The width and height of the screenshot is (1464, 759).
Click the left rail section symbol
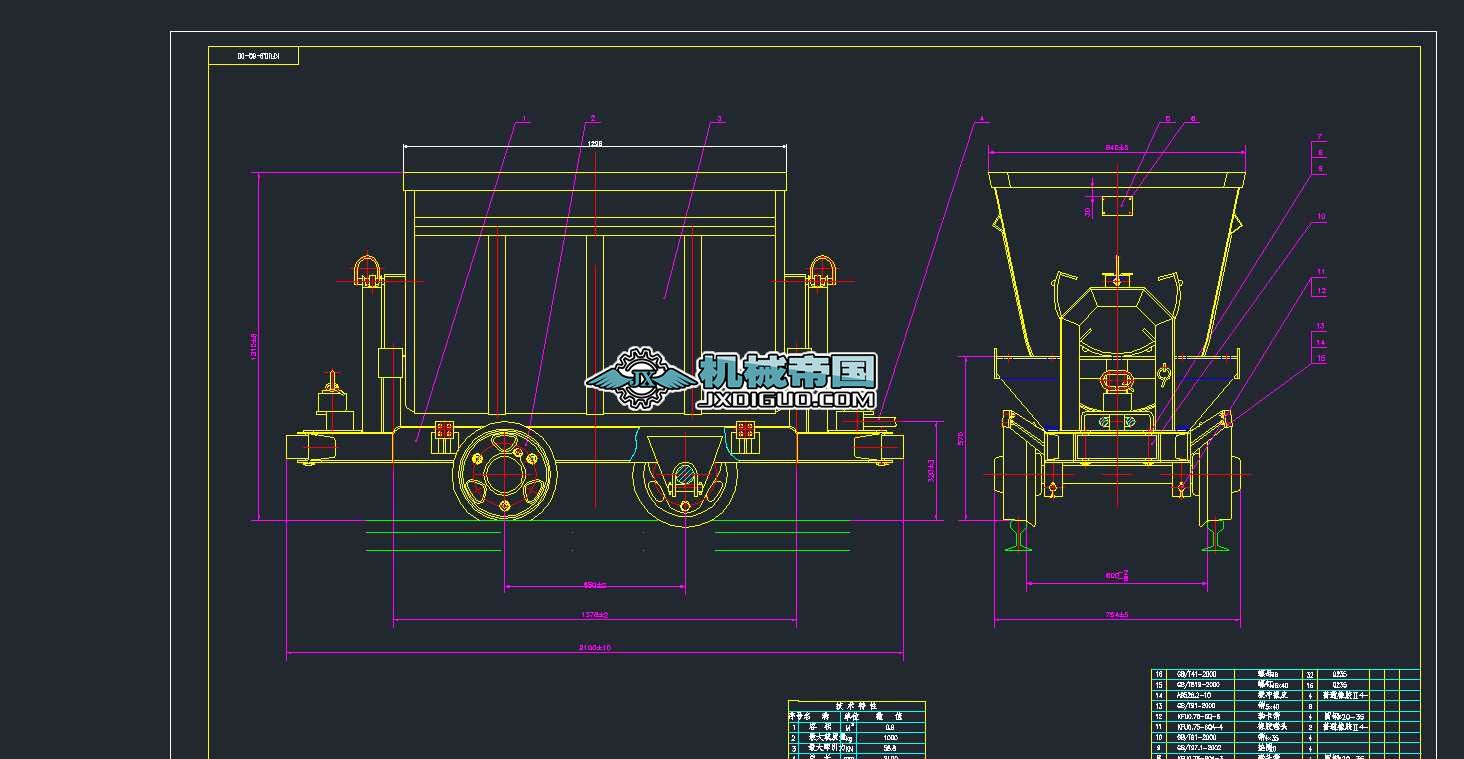click(1019, 535)
